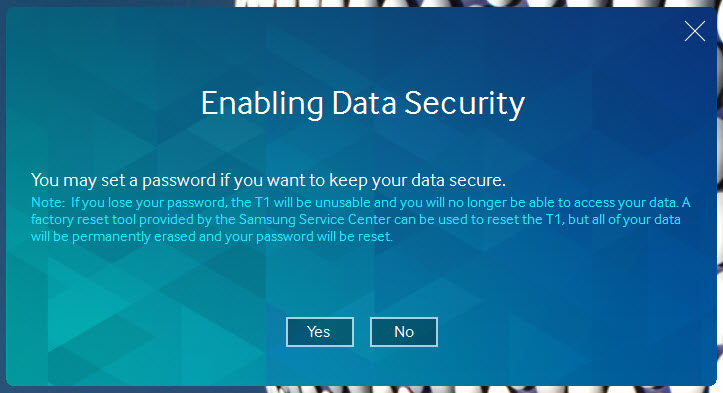This screenshot has width=723, height=393.
Task: Dismiss the dialog using the X icon
Action: (x=694, y=31)
